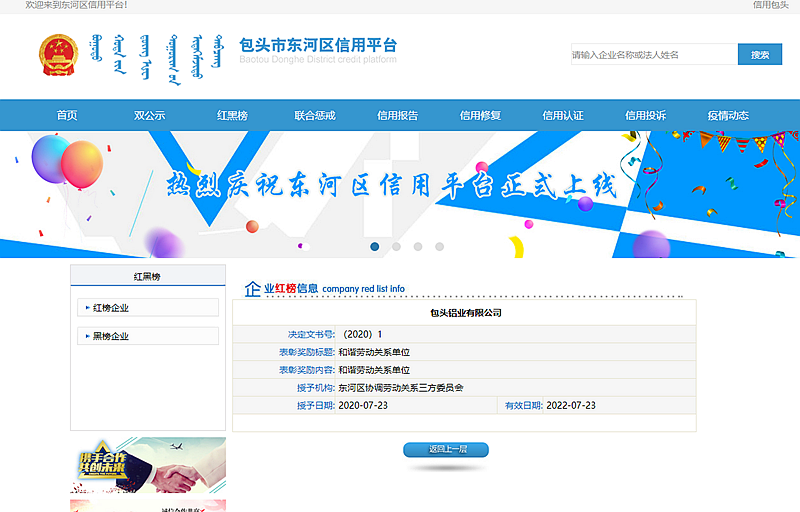Open the 信用报告 navigation item

(398, 116)
